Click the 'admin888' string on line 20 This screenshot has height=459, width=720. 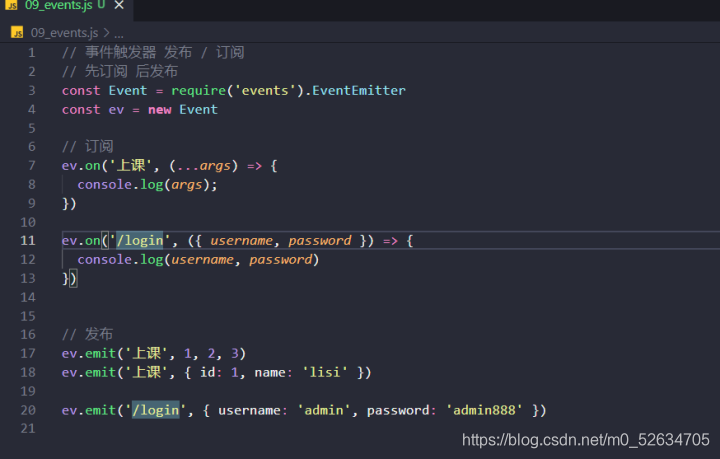click(x=484, y=410)
